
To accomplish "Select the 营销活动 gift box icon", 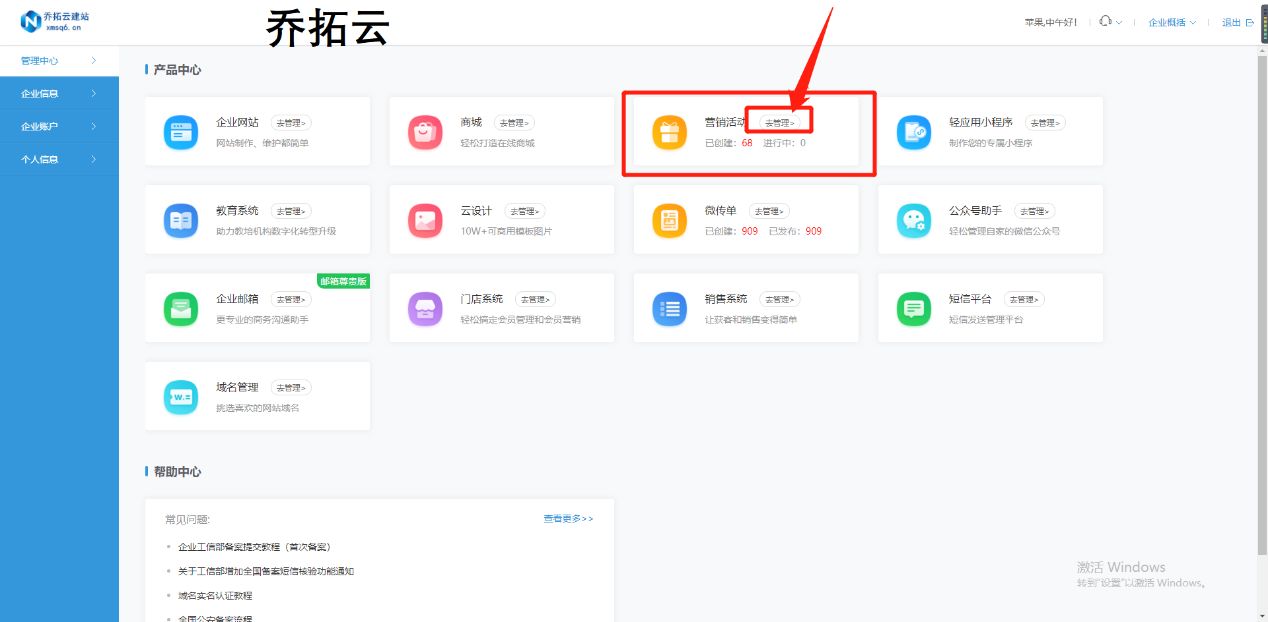I will point(669,131).
